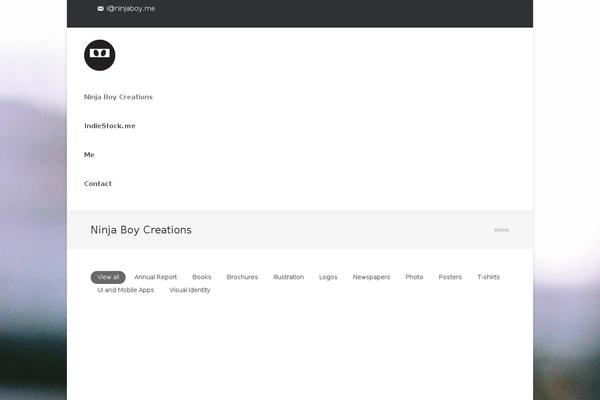The width and height of the screenshot is (600, 400).
Task: Filter by Posters
Action: pos(450,277)
